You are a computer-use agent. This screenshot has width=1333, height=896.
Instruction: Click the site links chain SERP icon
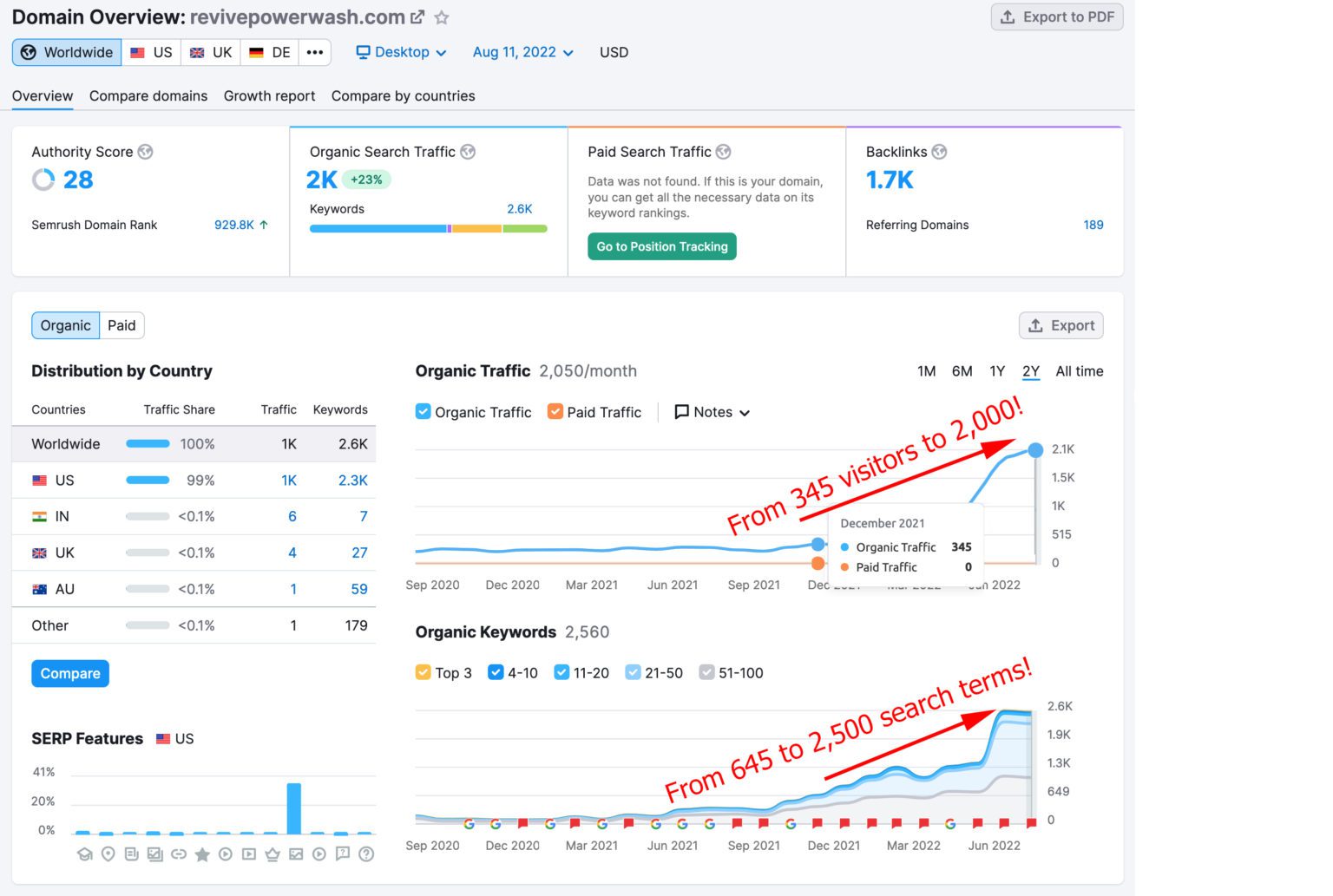pos(179,854)
